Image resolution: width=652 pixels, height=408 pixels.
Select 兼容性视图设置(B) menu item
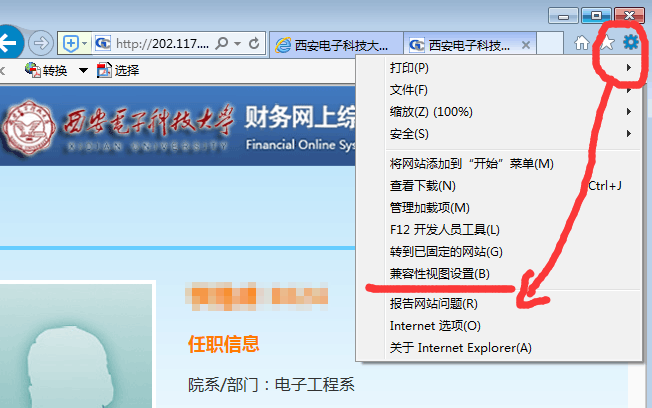point(440,274)
